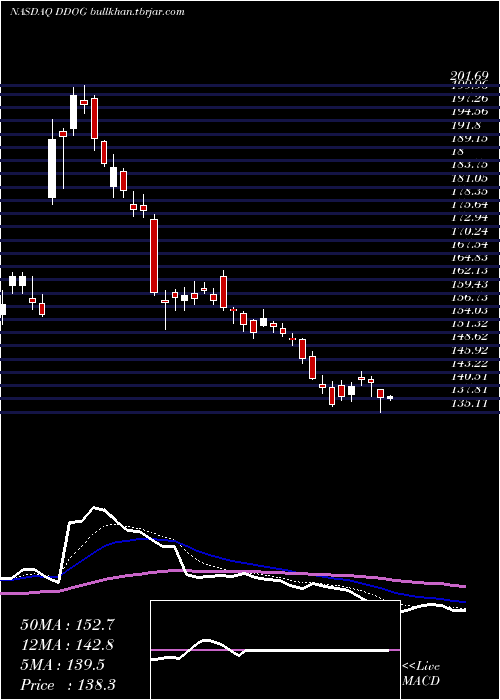This screenshot has width=500, height=700.
Task: Select the 172.94 price axis label
Action: click(469, 218)
